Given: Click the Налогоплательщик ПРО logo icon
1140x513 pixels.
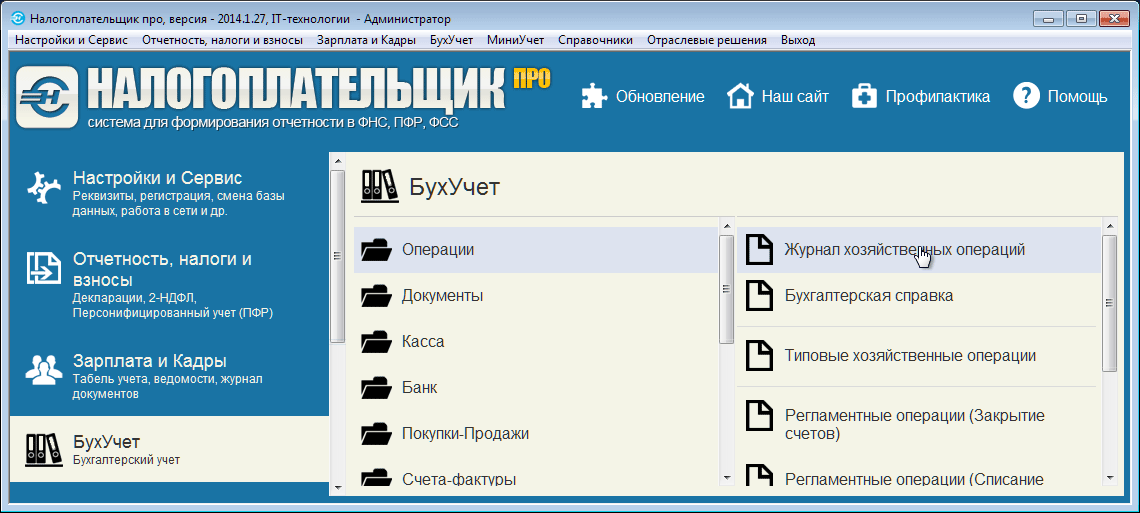Looking at the screenshot, I should (x=47, y=97).
